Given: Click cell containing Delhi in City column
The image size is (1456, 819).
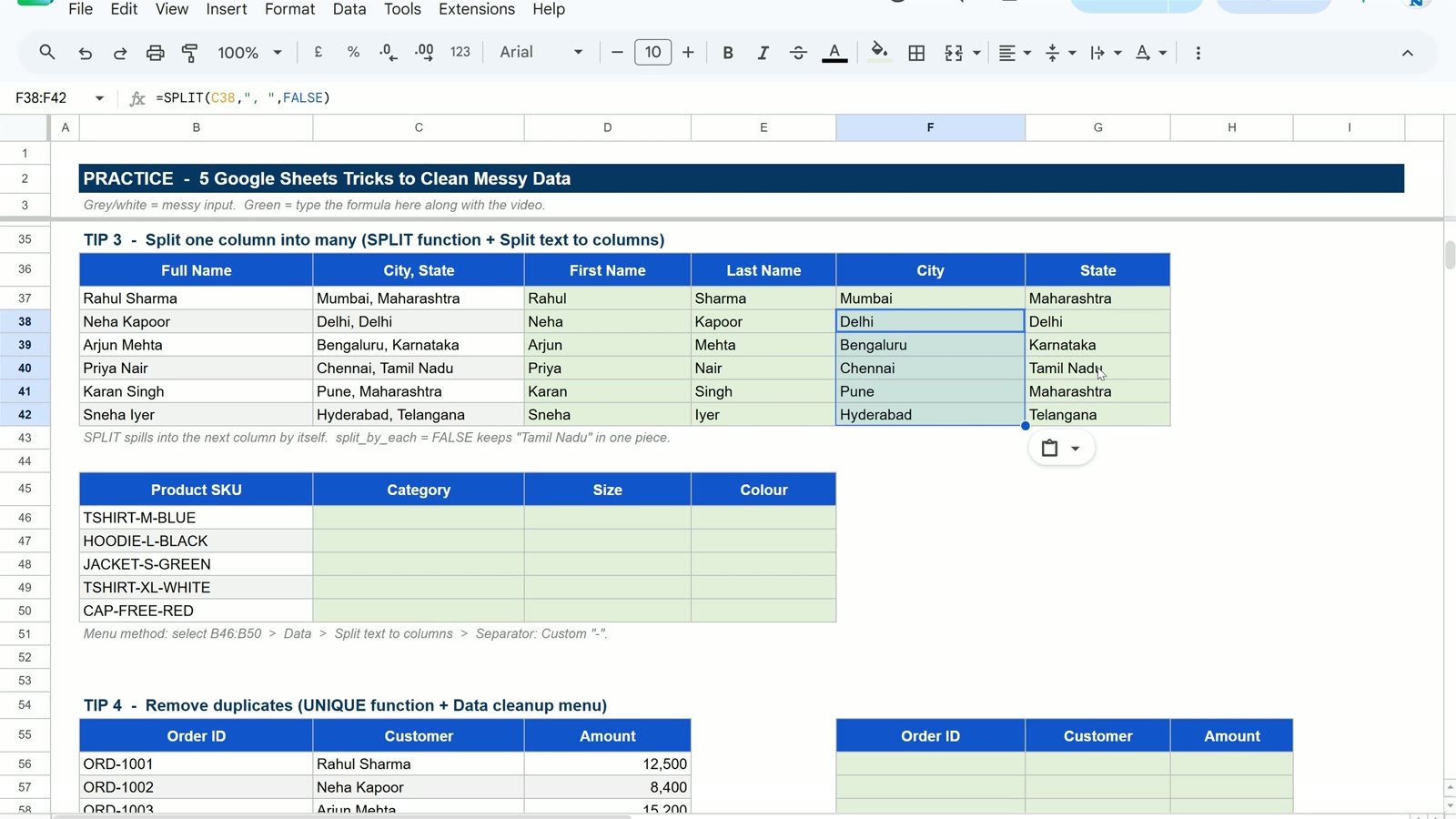Looking at the screenshot, I should pyautogui.click(x=930, y=321).
